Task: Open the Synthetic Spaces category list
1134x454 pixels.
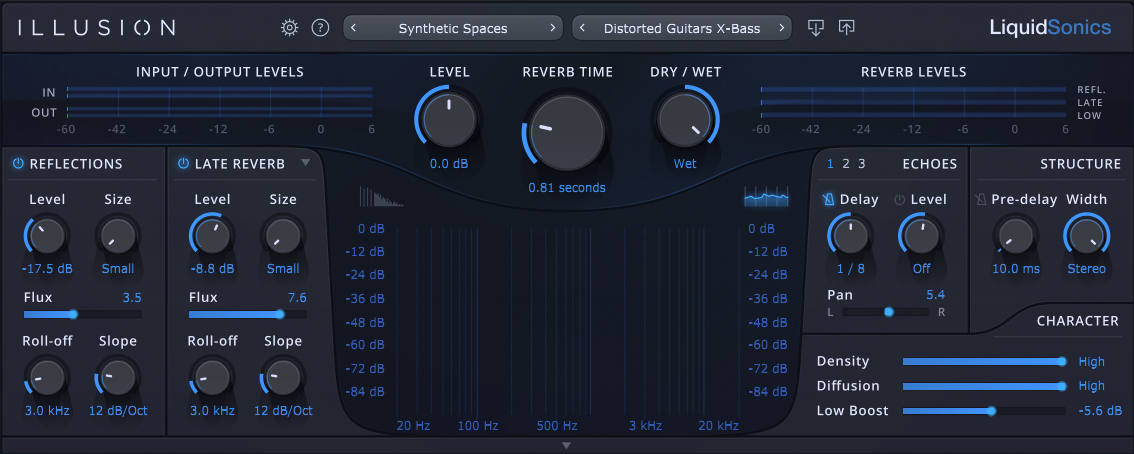Action: point(453,29)
